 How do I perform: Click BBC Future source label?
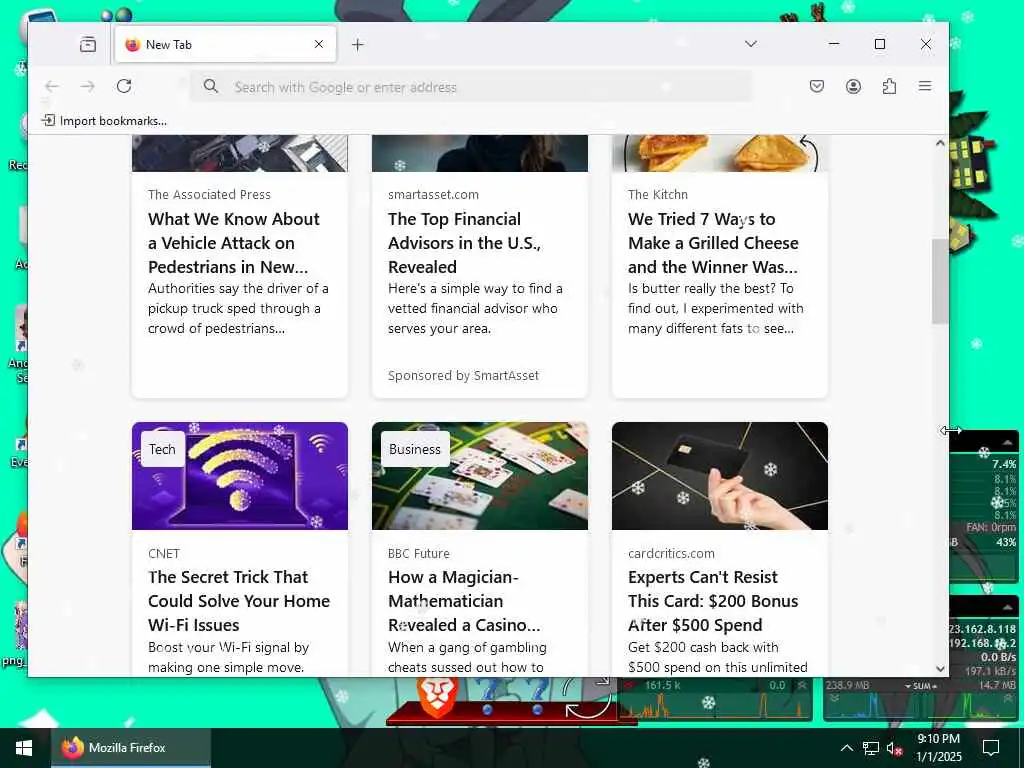pyautogui.click(x=419, y=554)
